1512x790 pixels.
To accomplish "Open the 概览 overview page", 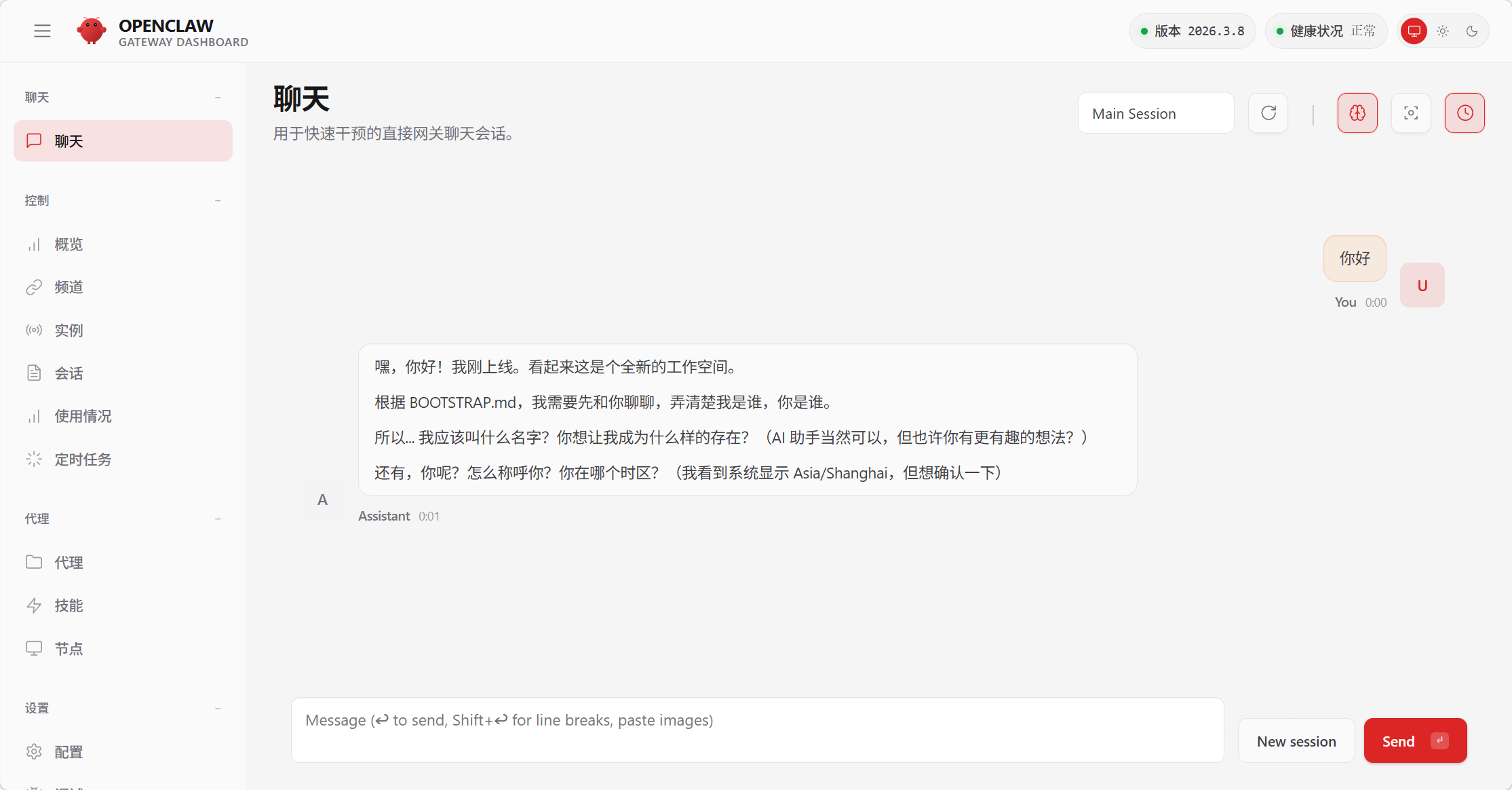I will click(x=69, y=244).
